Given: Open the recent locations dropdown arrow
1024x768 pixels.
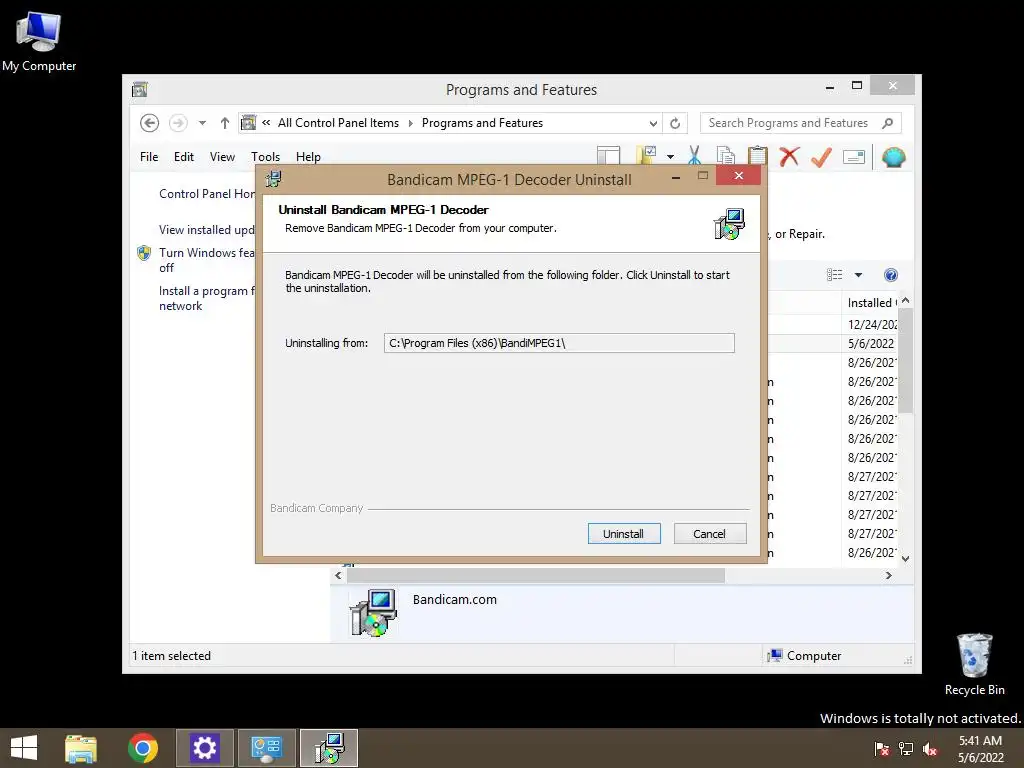Looking at the screenshot, I should pyautogui.click(x=202, y=123).
